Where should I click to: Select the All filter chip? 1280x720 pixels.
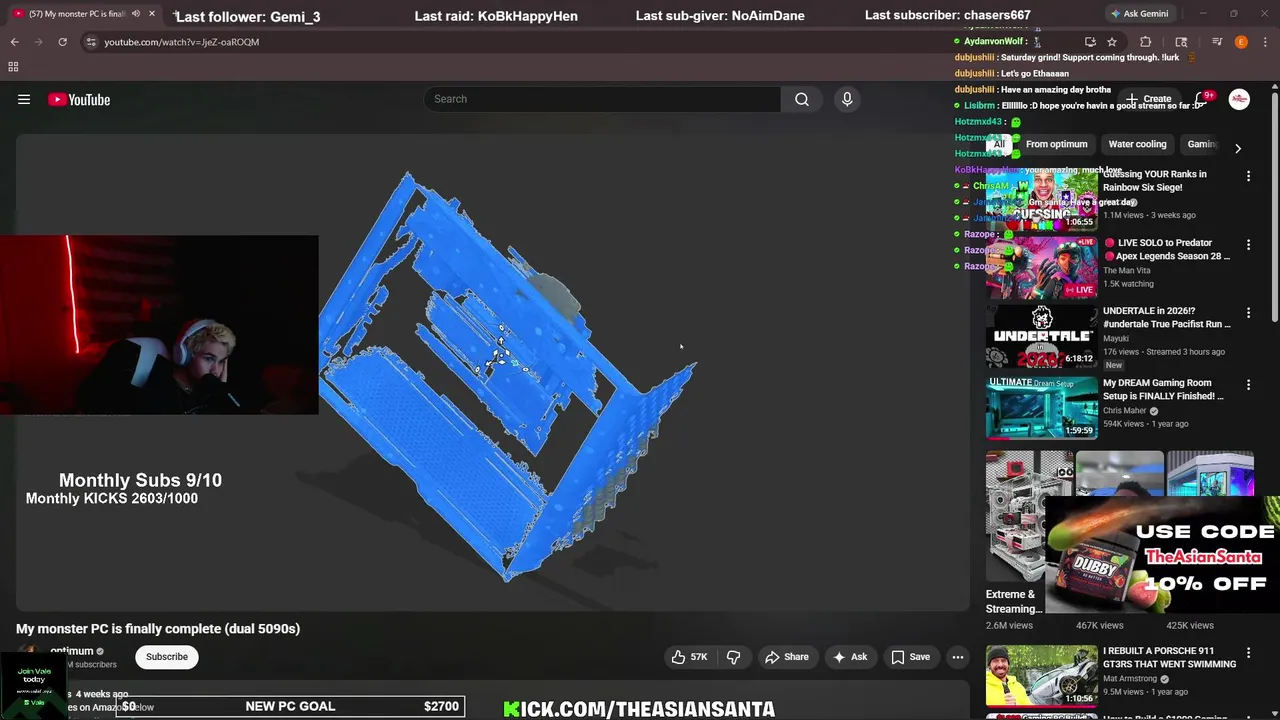[998, 144]
